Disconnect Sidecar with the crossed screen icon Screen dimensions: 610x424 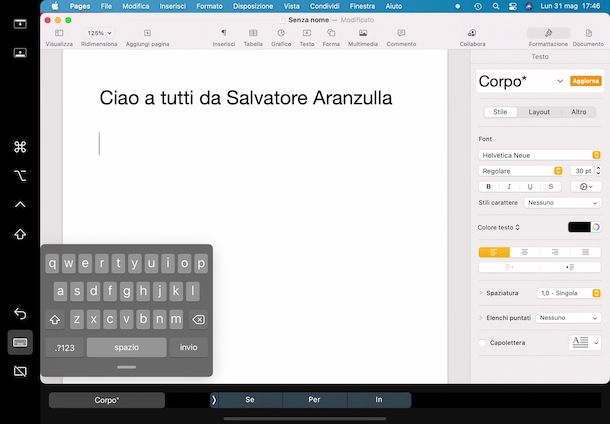pyautogui.click(x=20, y=371)
